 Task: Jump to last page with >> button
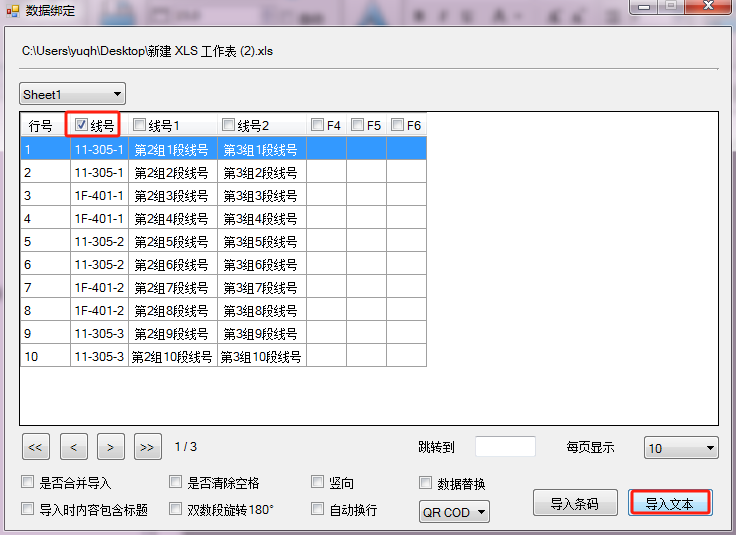point(148,447)
